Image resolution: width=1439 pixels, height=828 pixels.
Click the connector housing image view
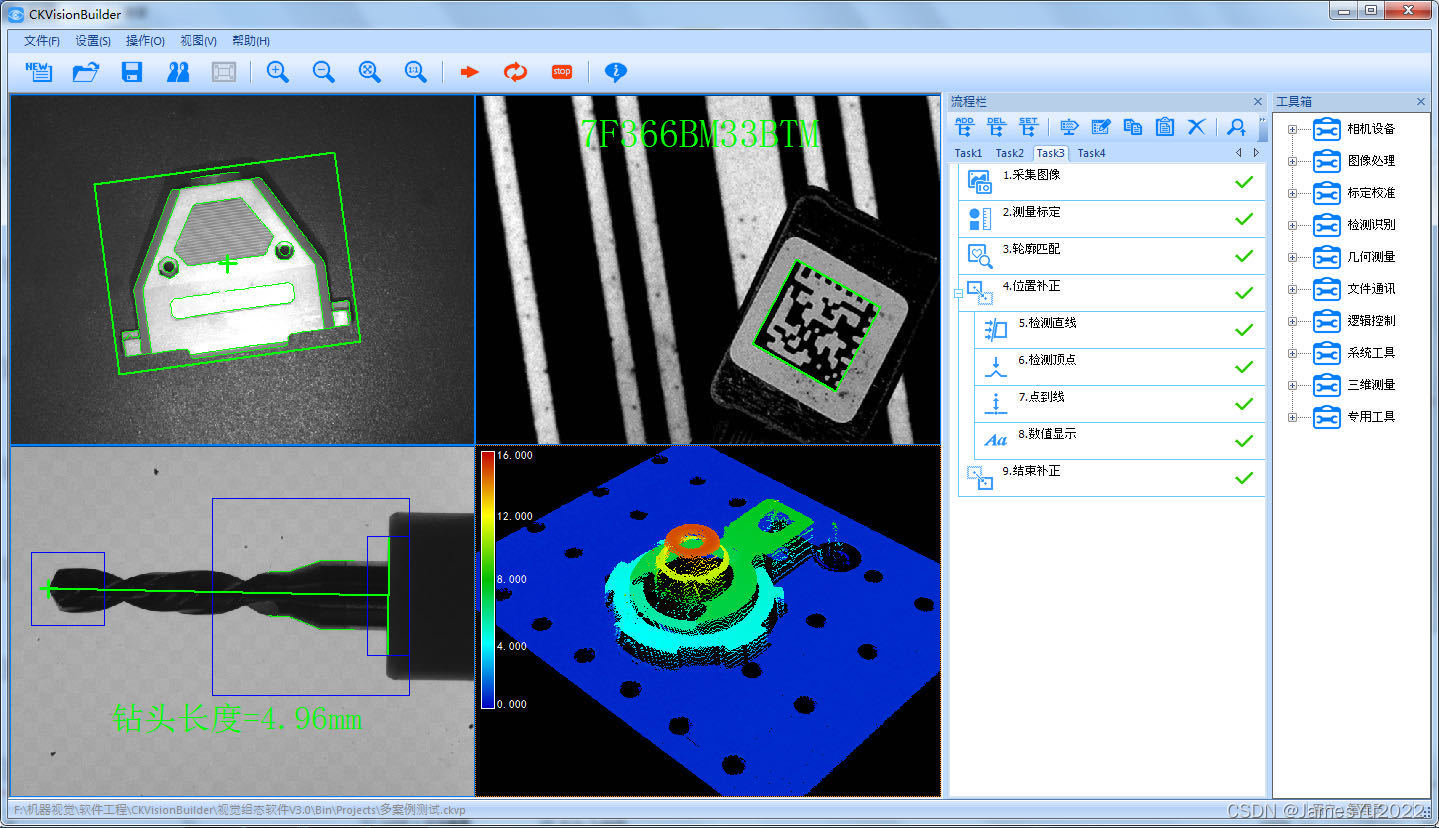tap(242, 270)
